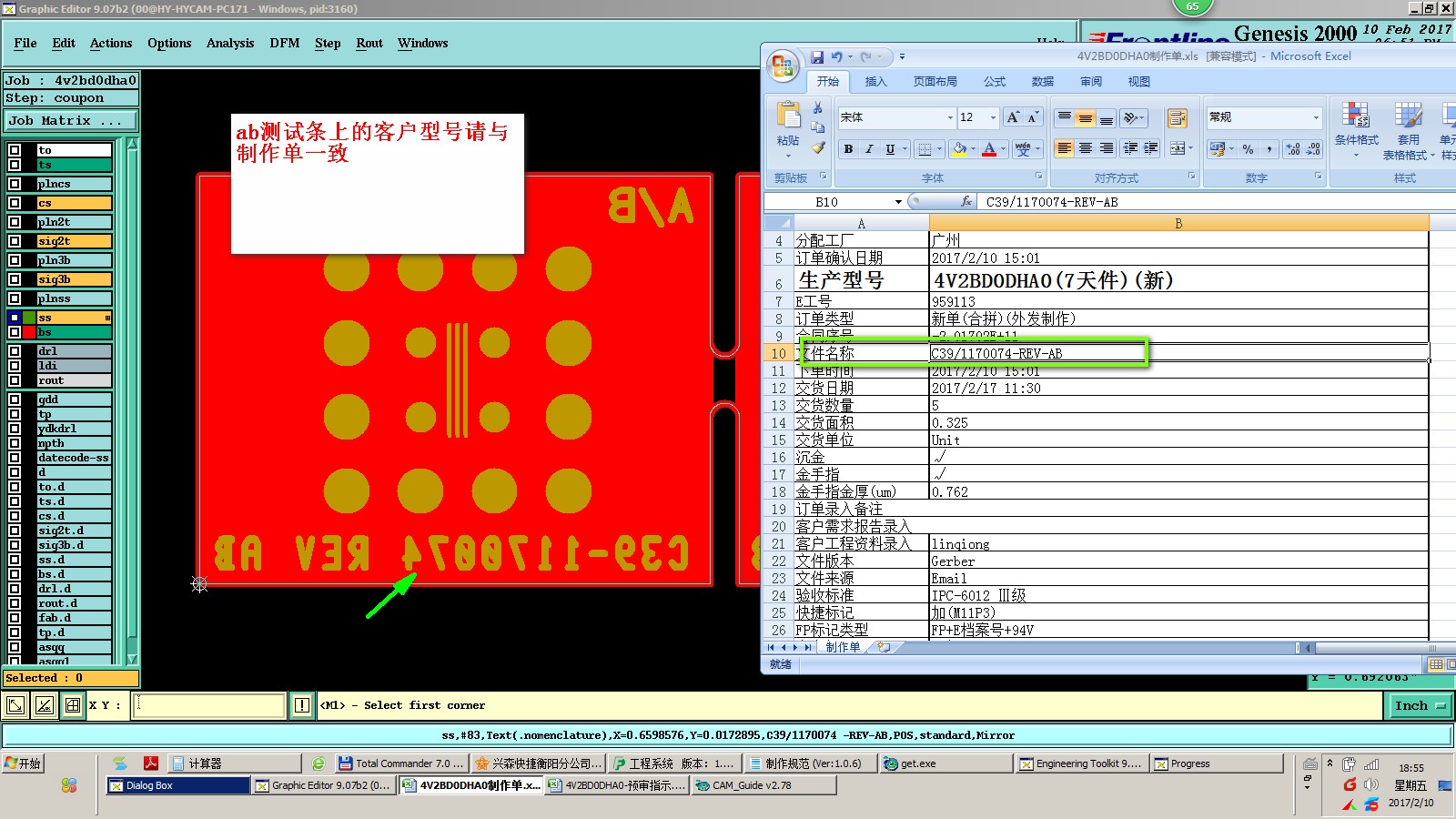The image size is (1456, 819).
Task: Toggle the active checkbox of layer 'ss'
Action: point(15,318)
